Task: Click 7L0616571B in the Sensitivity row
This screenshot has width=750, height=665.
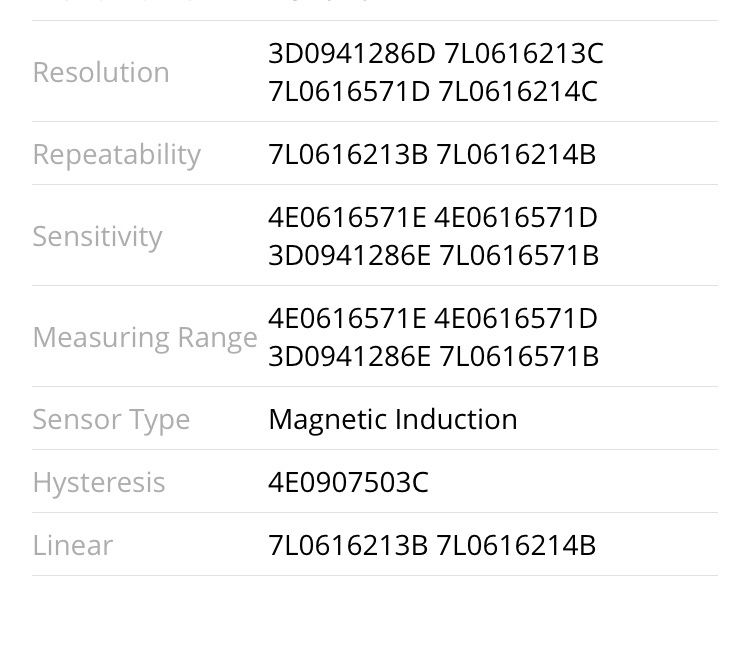Action: pos(519,255)
